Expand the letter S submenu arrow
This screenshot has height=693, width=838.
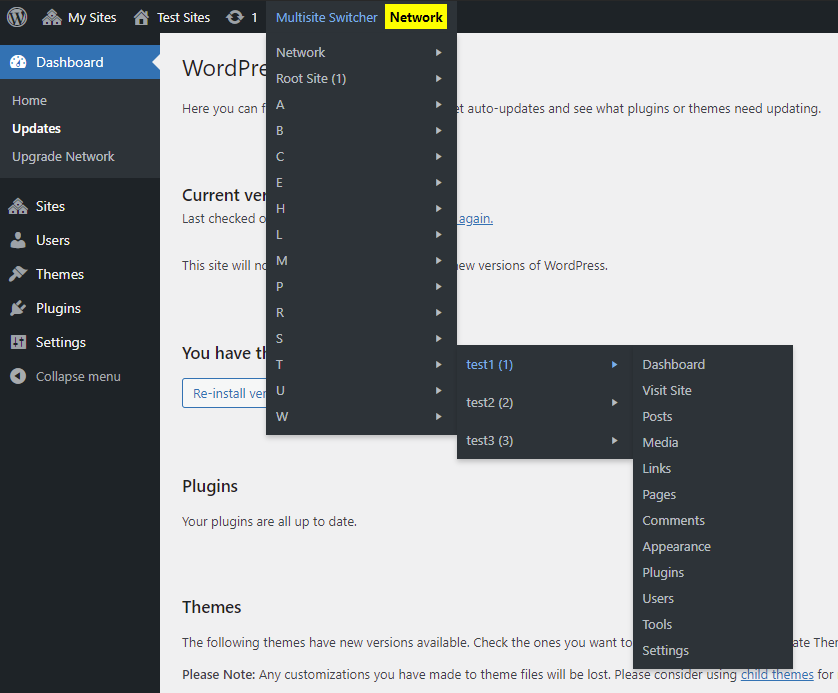[x=438, y=339]
